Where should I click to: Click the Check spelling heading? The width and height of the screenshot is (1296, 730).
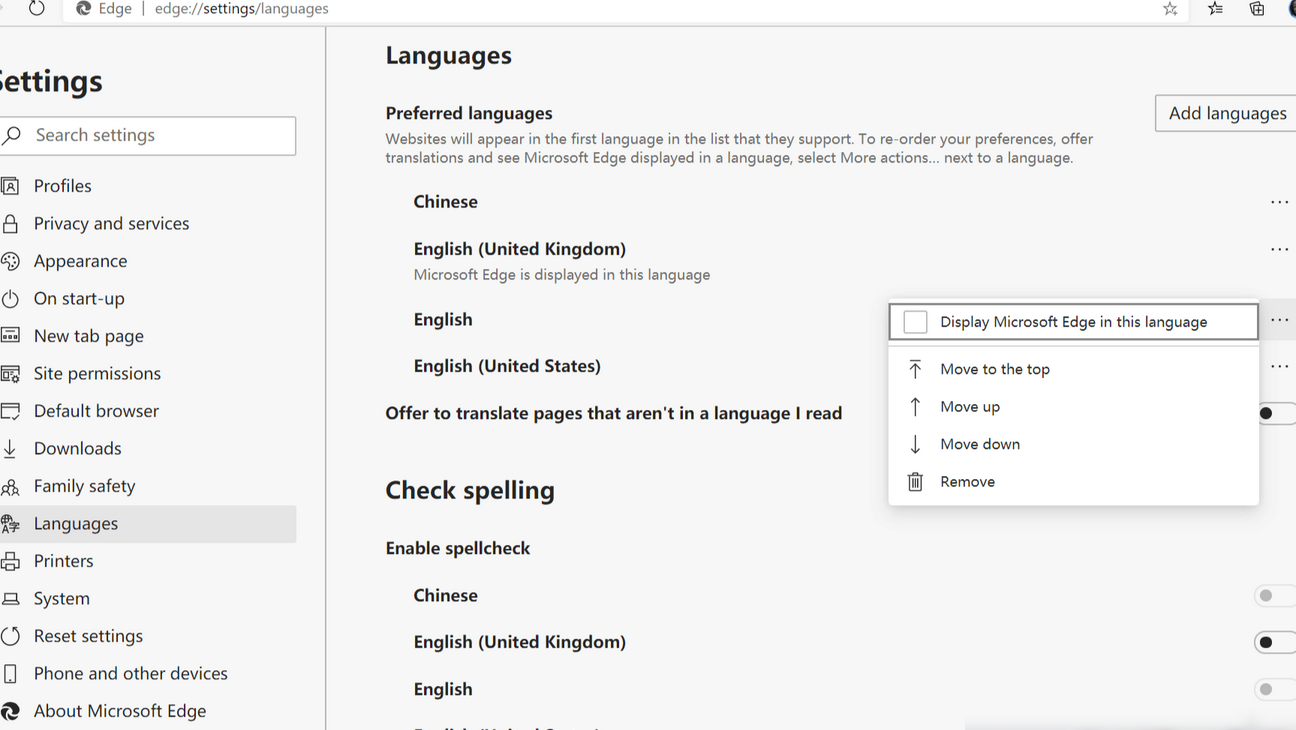tap(470, 490)
